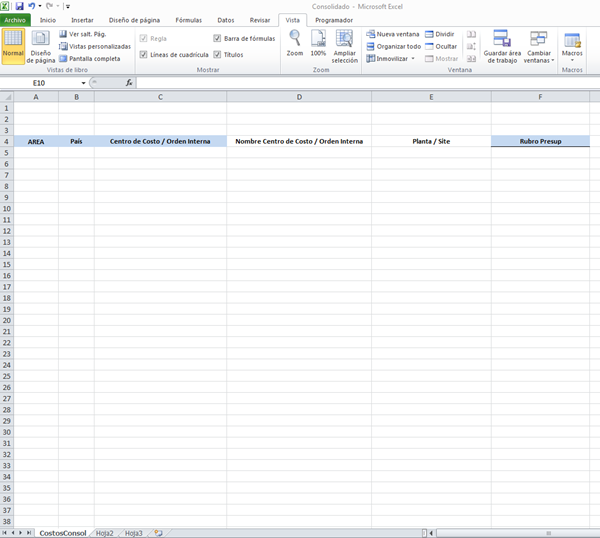Open the Fórmulas ribbon tab
Viewport: 600px width, 538px height.
188,20
